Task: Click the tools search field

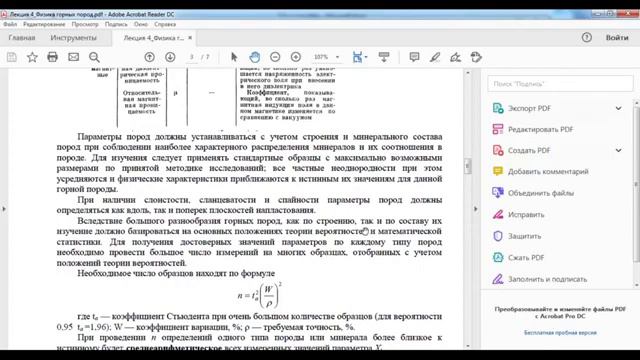Action: tap(560, 84)
